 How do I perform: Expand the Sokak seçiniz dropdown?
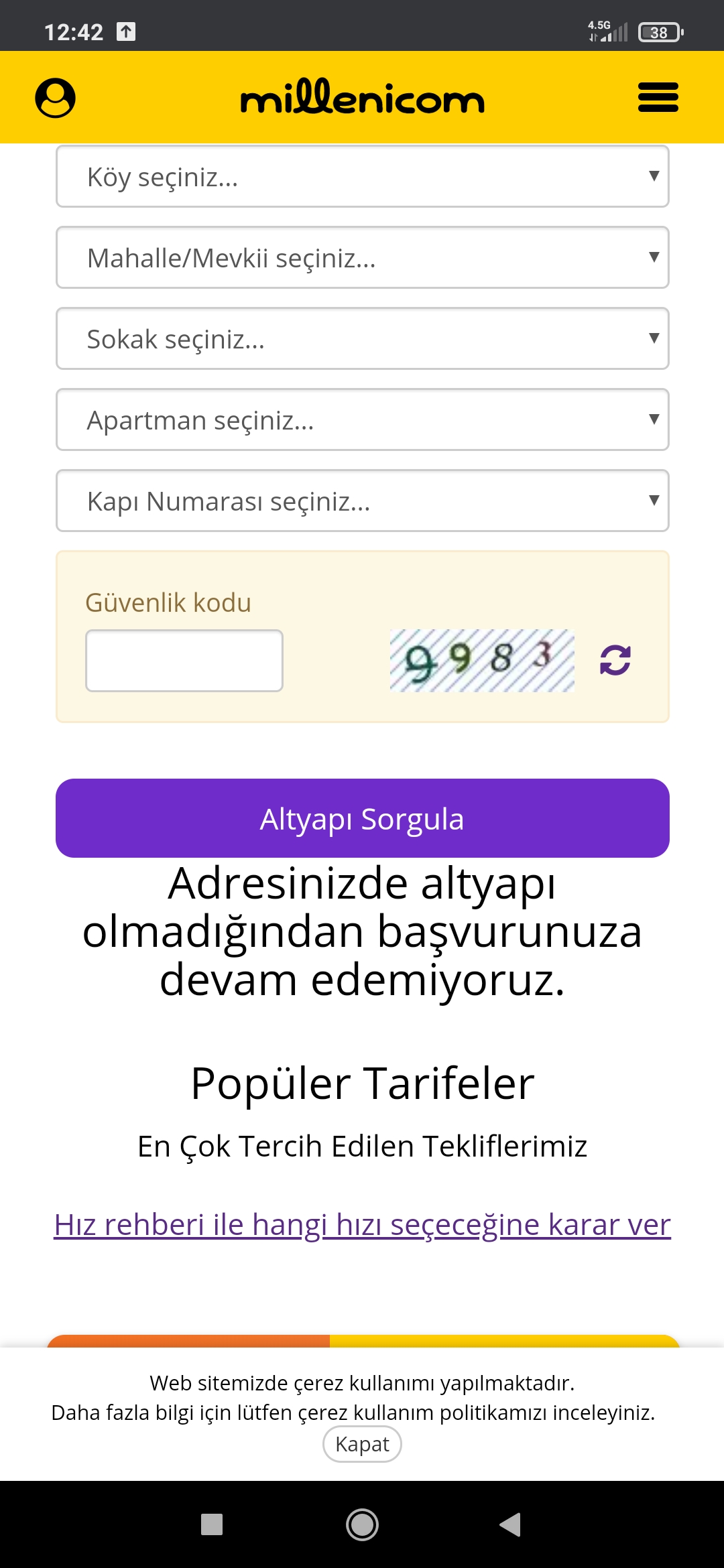tap(362, 339)
